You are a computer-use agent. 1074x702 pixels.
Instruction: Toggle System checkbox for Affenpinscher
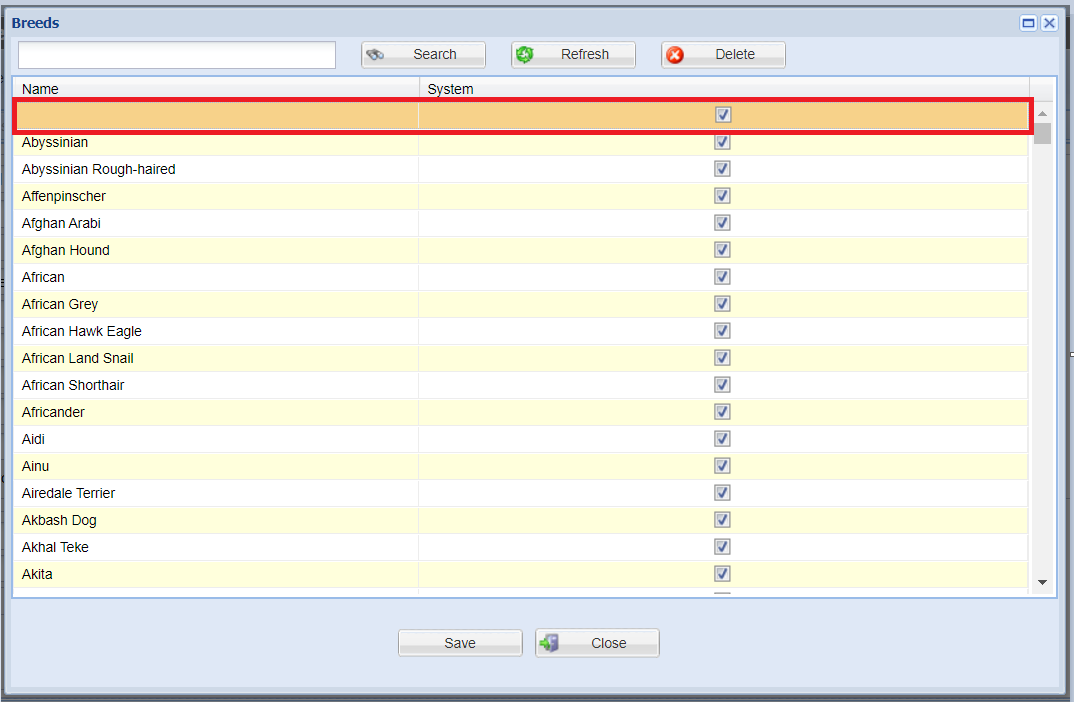(x=722, y=196)
